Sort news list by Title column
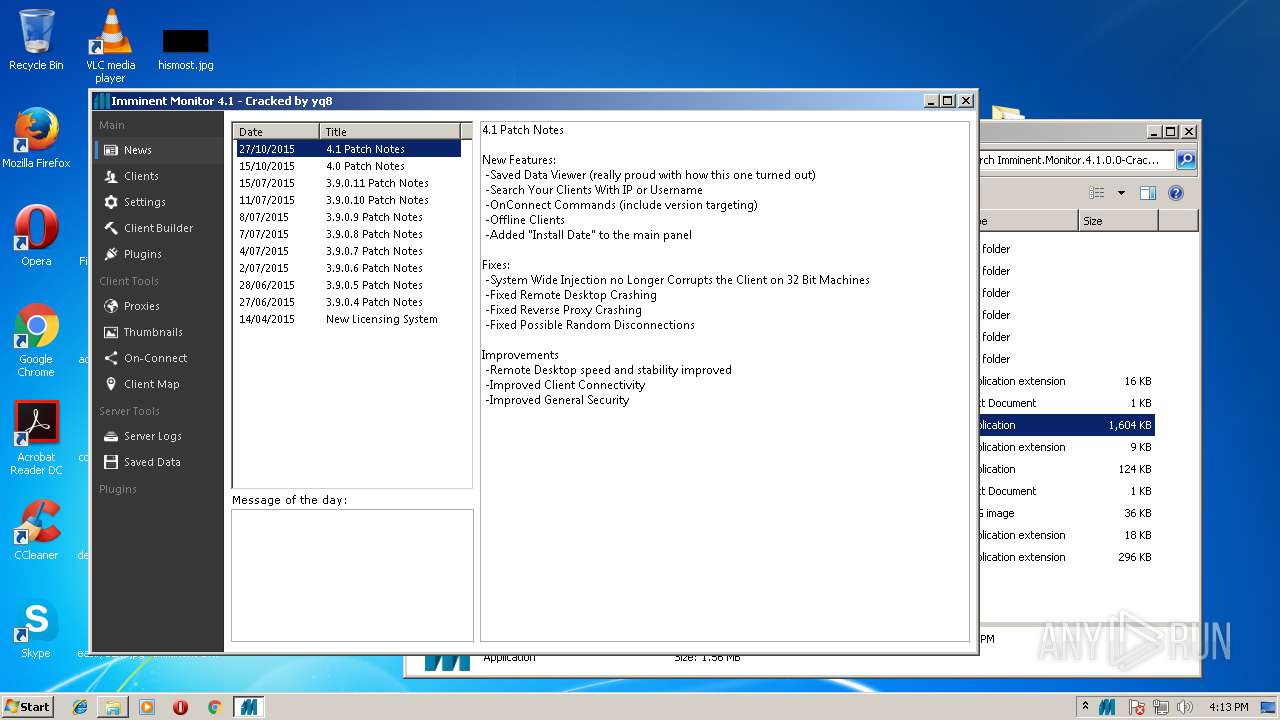The height and width of the screenshot is (720, 1280). point(390,131)
